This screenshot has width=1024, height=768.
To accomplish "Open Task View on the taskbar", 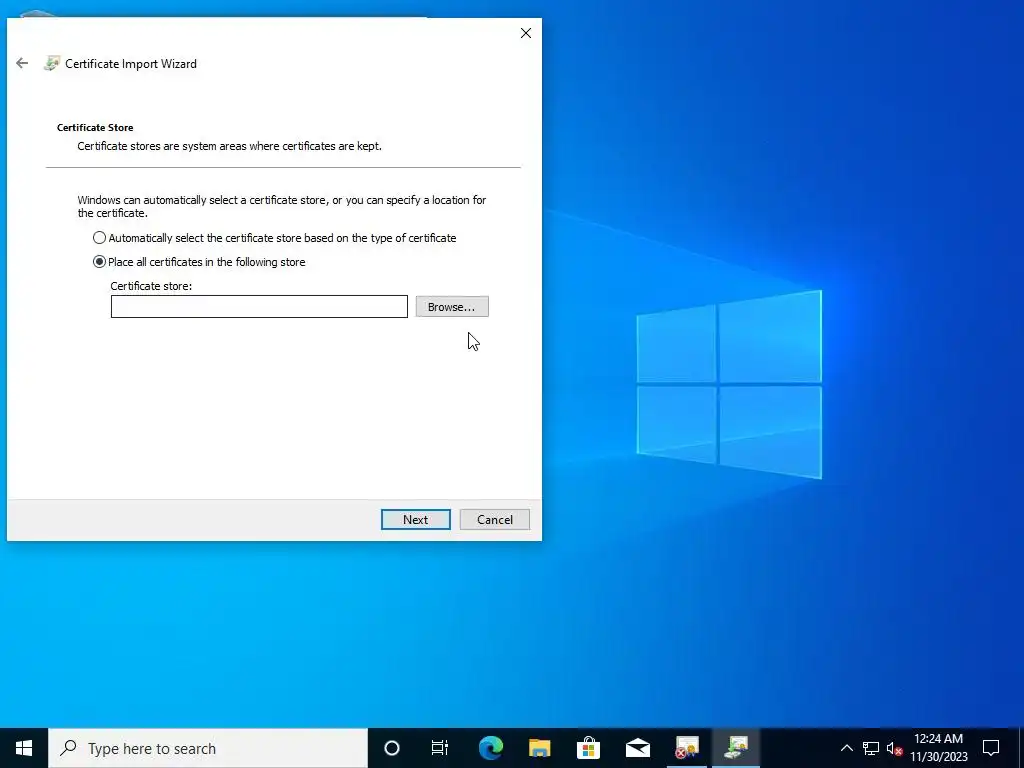I will (440, 748).
